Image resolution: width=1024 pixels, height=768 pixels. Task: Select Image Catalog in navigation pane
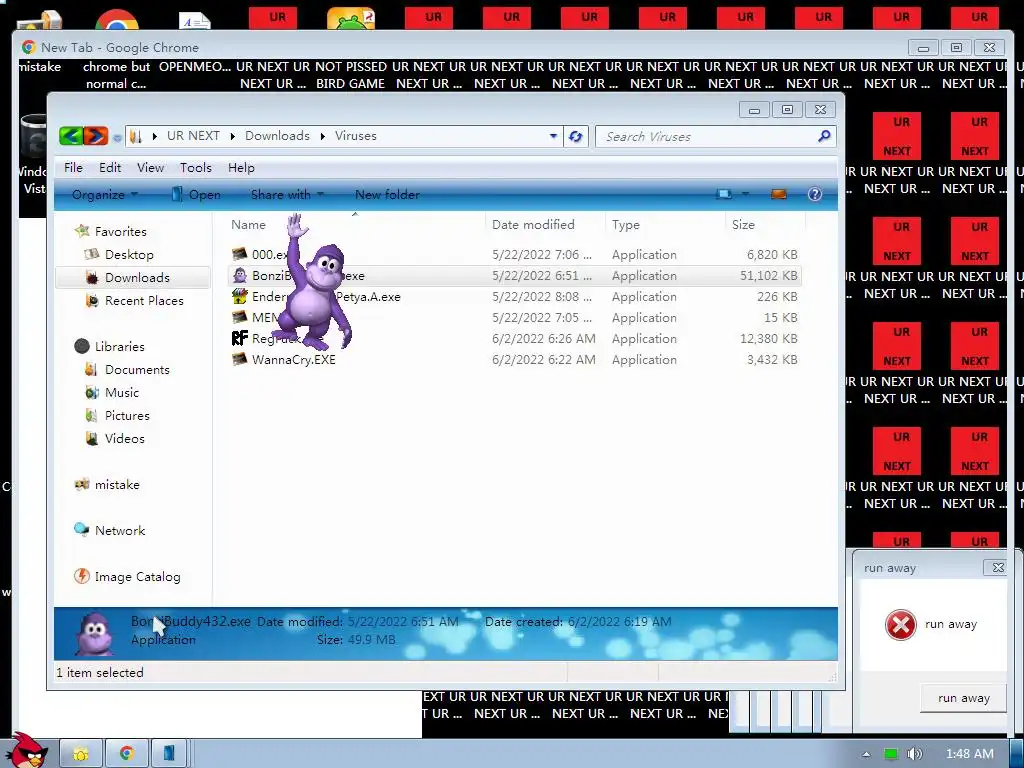(136, 577)
